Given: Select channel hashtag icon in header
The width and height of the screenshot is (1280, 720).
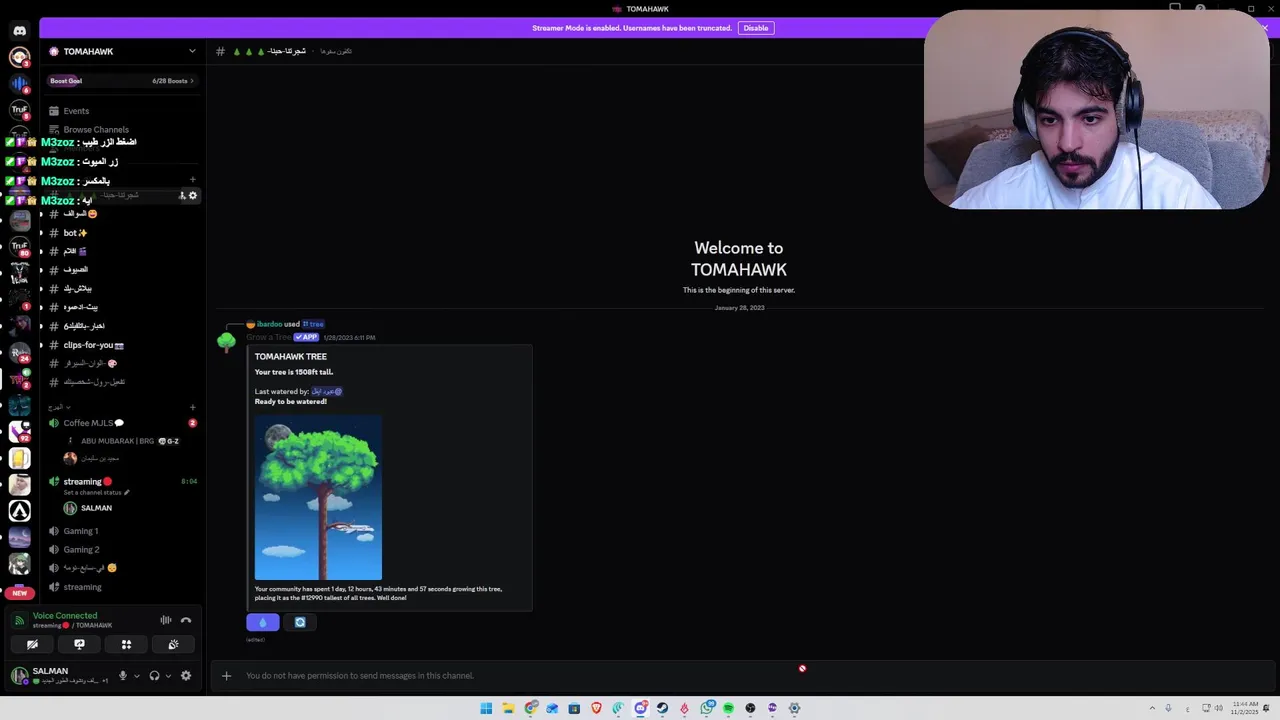Looking at the screenshot, I should click(x=221, y=51).
